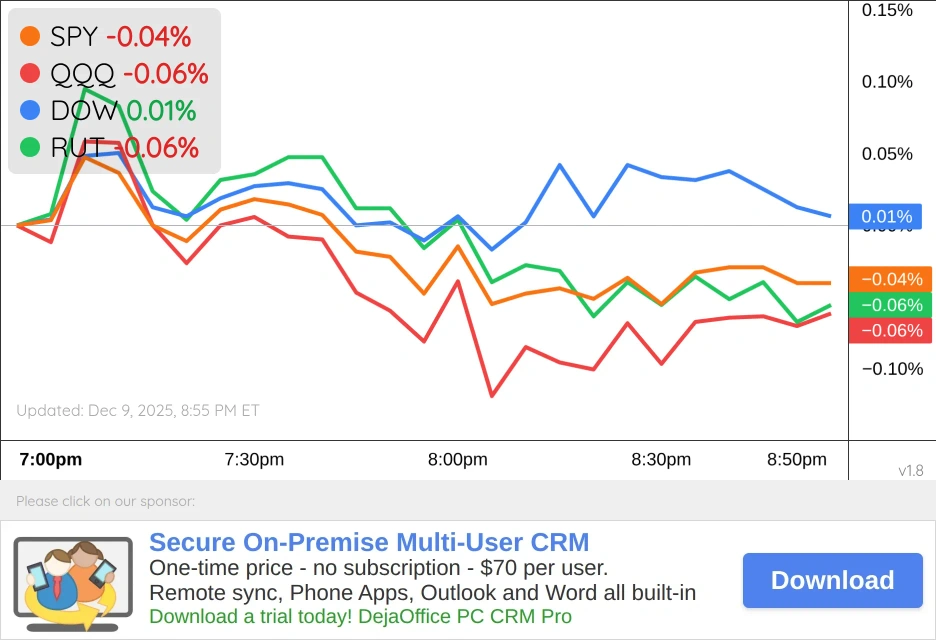Click the blue DOW legend dot
Screen dimensions: 936x640
click(x=30, y=110)
